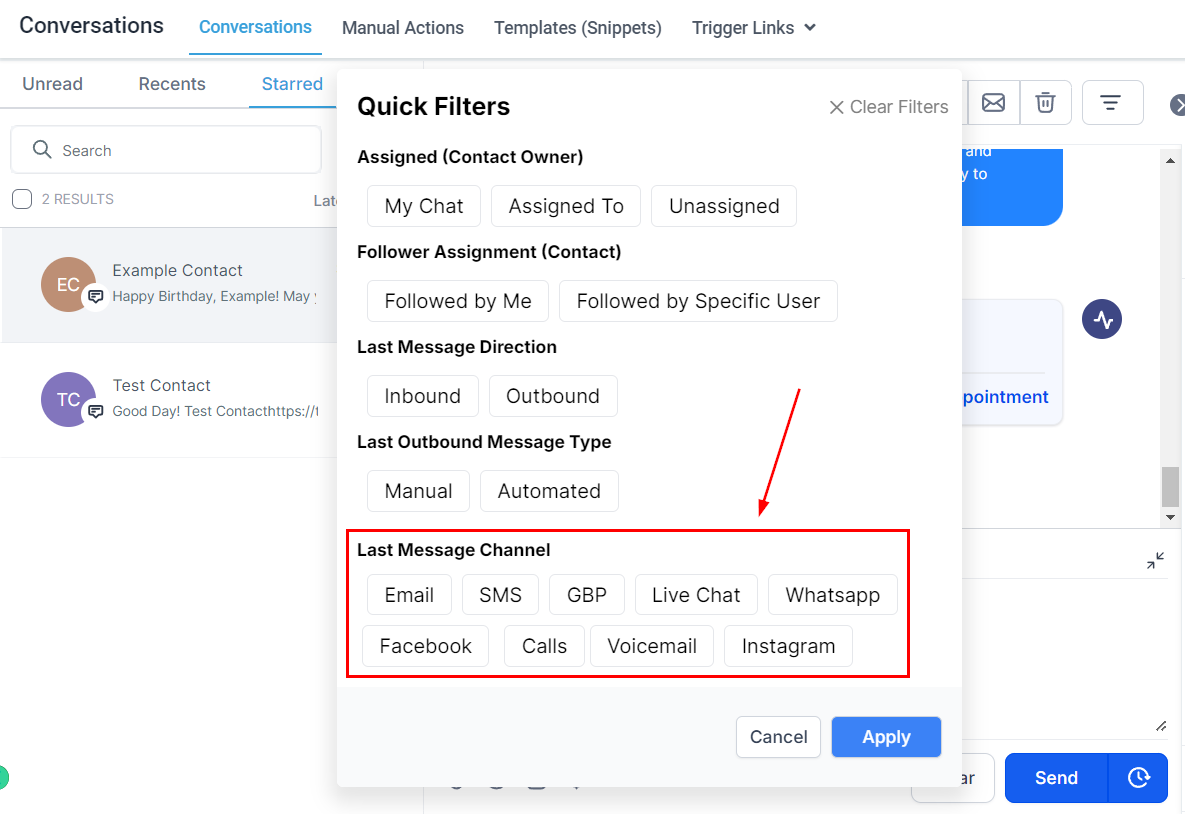Screen dimensions: 1185x814
Task: Click the search magnifier icon
Action: pyautogui.click(x=42, y=150)
